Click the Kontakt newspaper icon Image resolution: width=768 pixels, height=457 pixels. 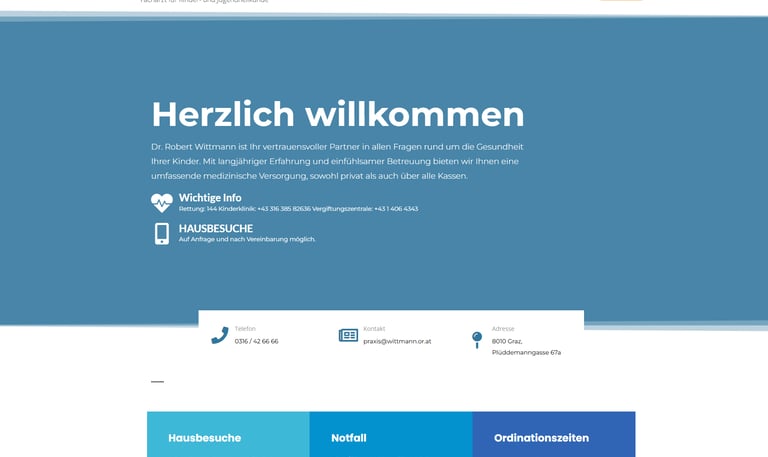point(348,335)
